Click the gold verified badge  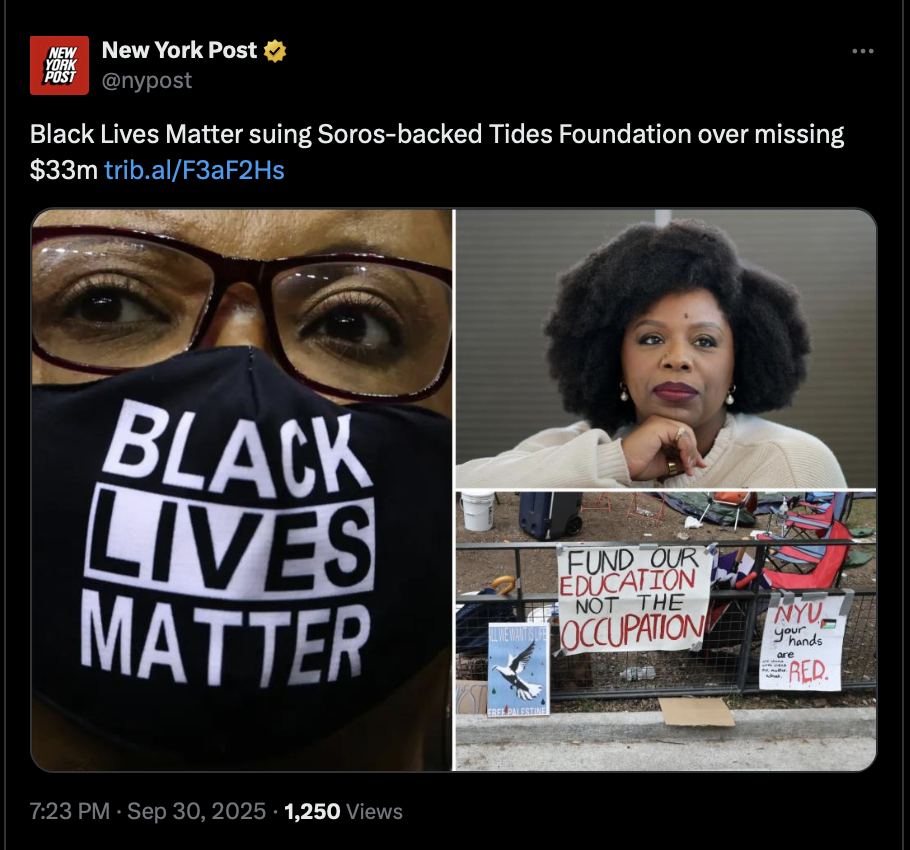[275, 51]
